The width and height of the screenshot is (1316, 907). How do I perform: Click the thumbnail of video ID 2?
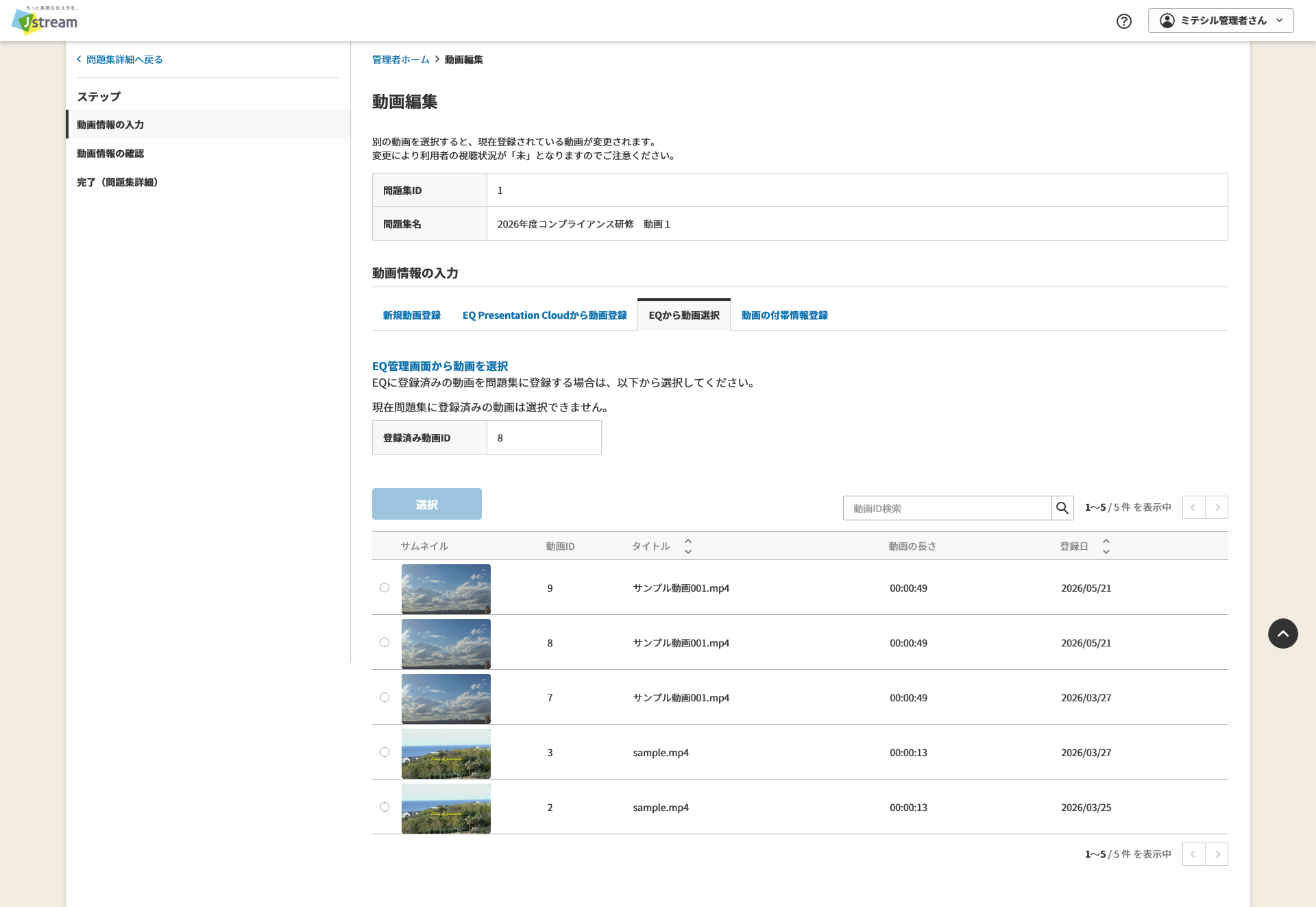click(x=446, y=808)
